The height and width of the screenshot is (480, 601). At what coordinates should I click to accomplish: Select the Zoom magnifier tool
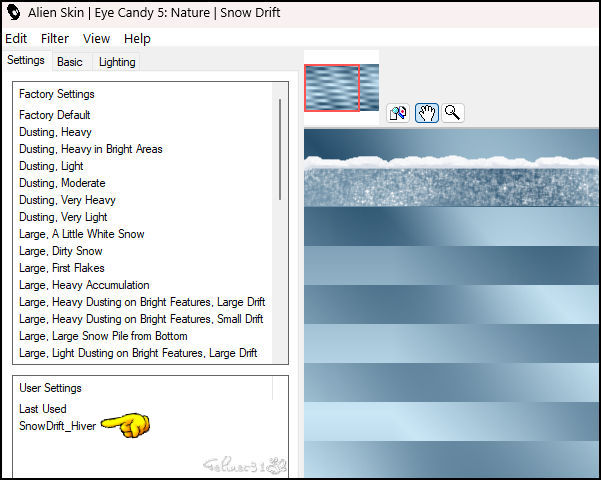tap(453, 113)
